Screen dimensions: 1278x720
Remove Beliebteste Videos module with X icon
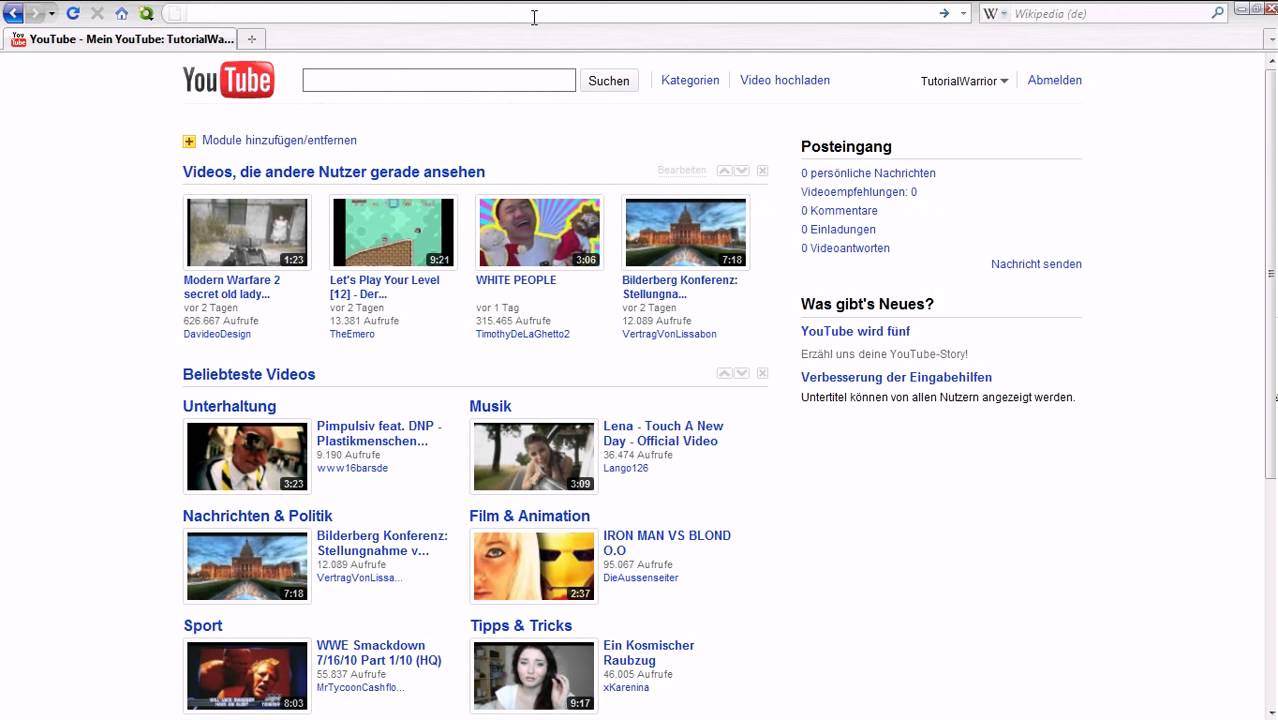point(762,373)
